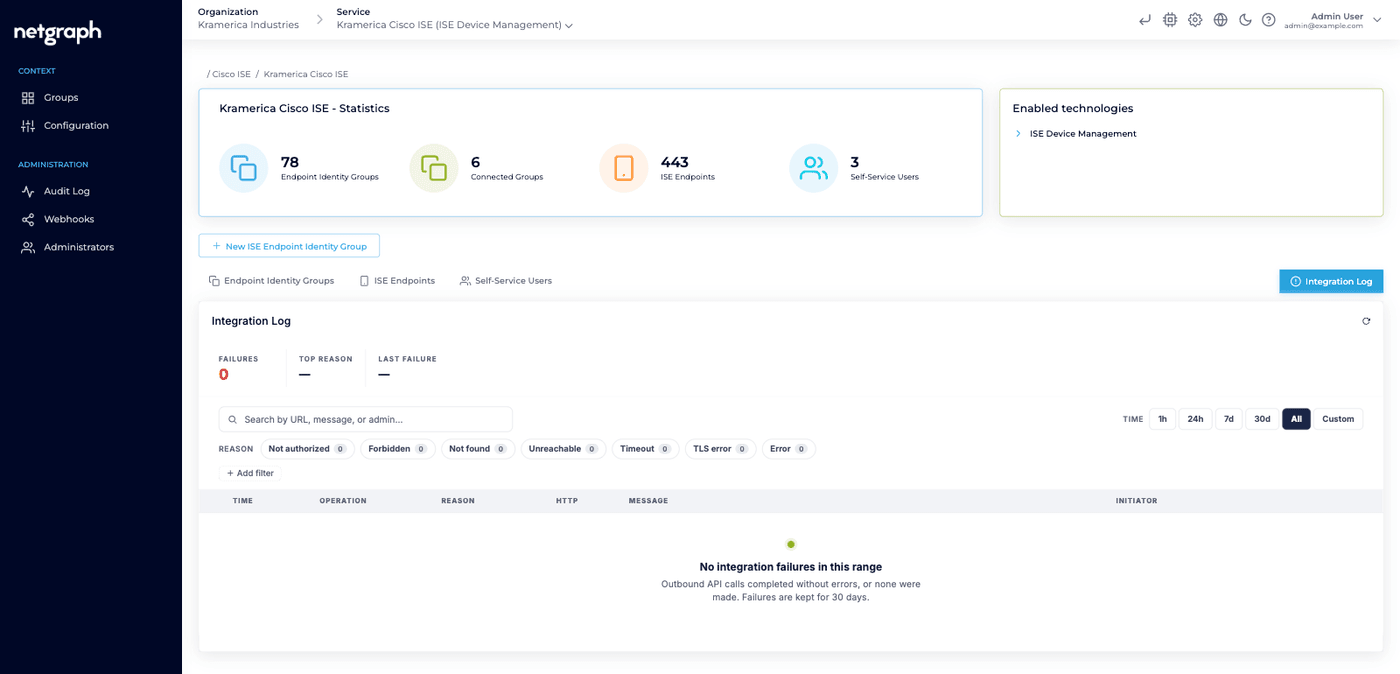Image resolution: width=1400 pixels, height=674 pixels.
Task: Click the MESSAGE column header
Action: 648,501
